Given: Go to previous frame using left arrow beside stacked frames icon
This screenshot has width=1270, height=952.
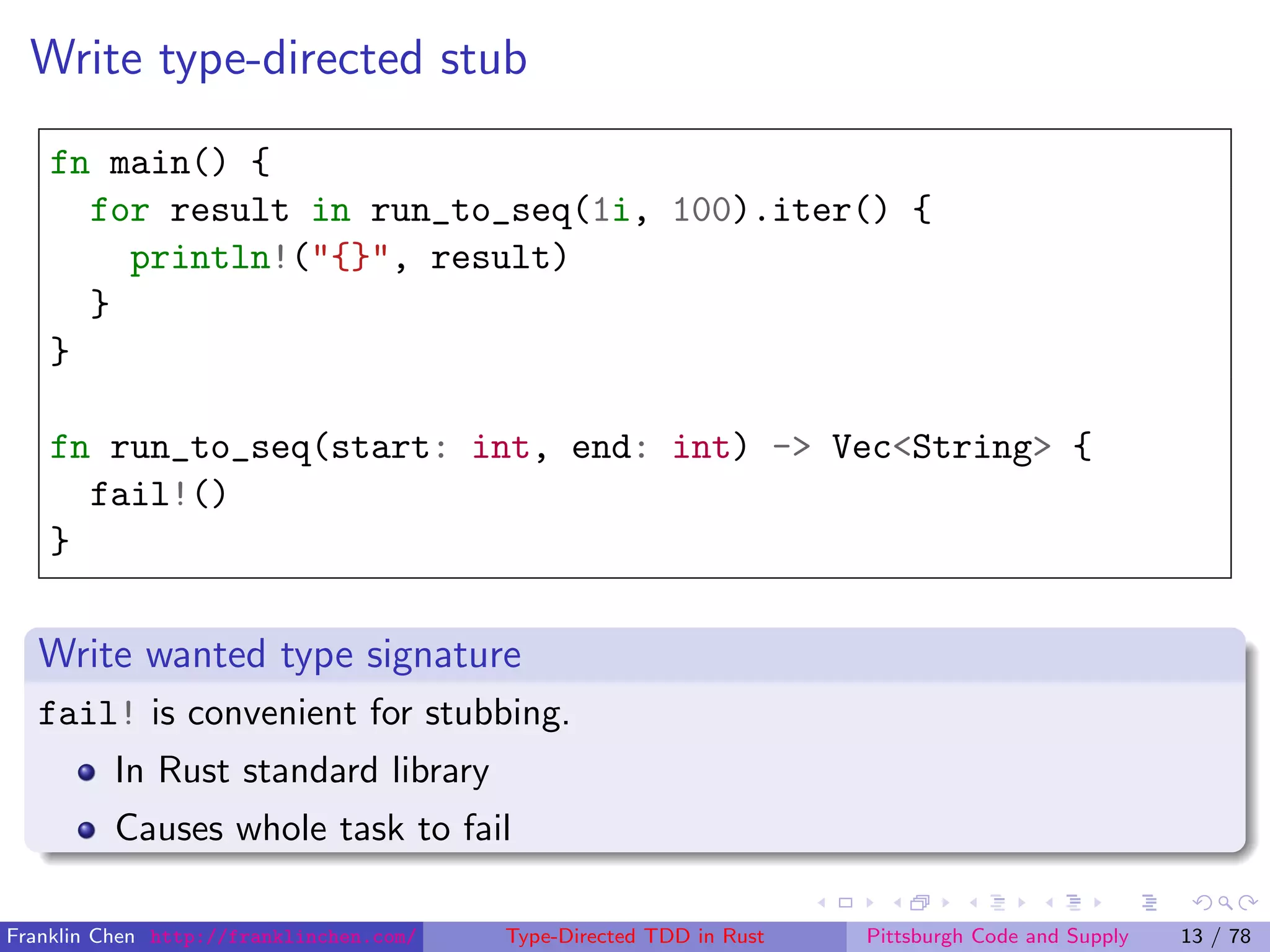Looking at the screenshot, I should pos(897,903).
